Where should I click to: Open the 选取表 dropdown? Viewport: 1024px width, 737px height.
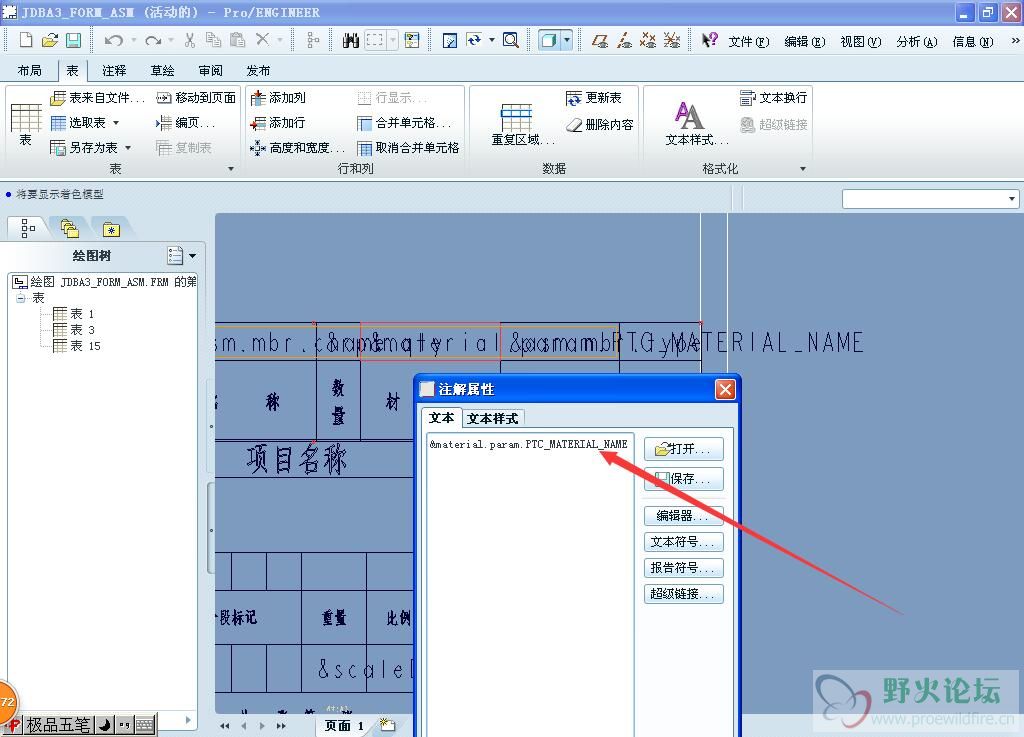point(116,123)
